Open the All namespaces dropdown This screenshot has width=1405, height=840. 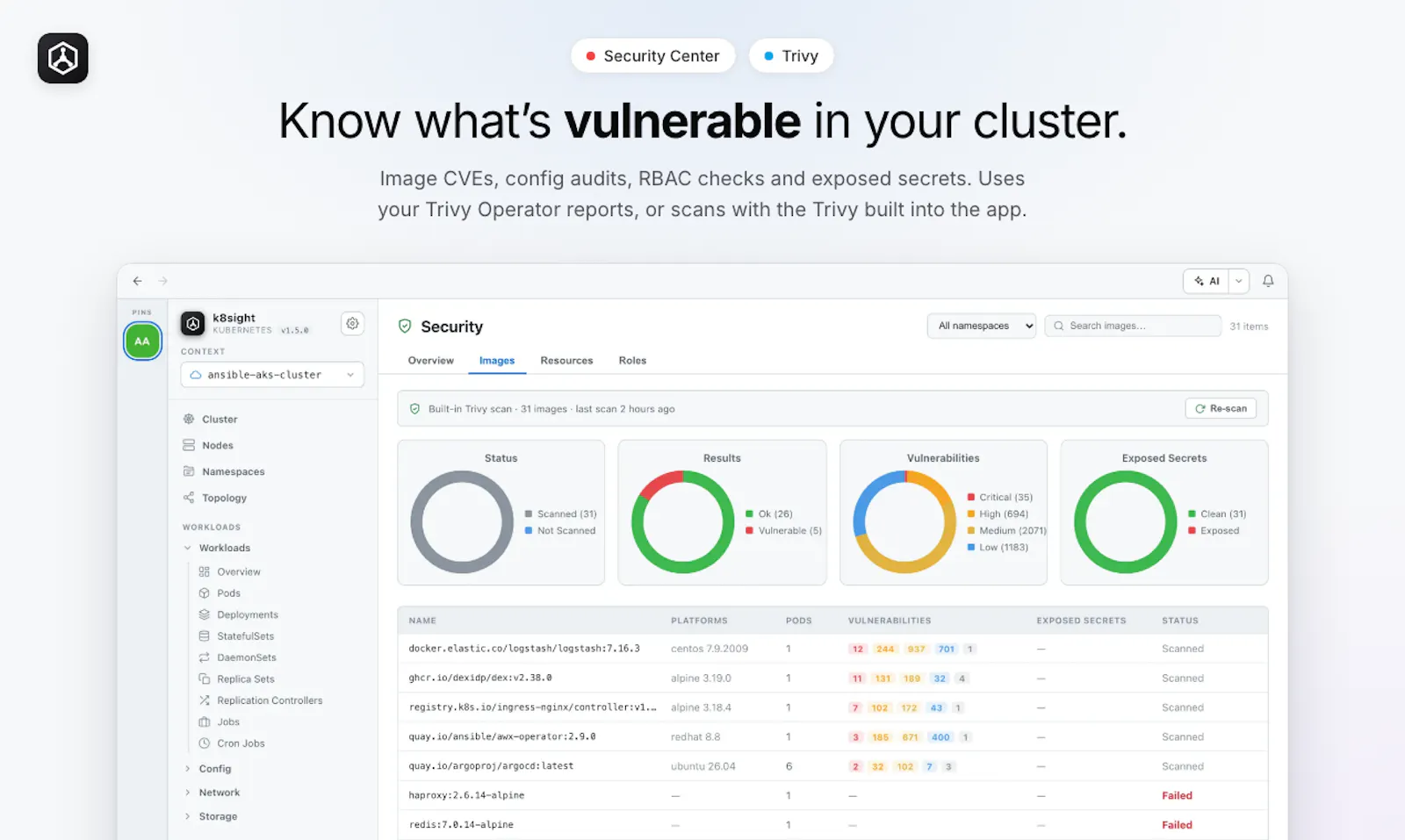pyautogui.click(x=982, y=326)
